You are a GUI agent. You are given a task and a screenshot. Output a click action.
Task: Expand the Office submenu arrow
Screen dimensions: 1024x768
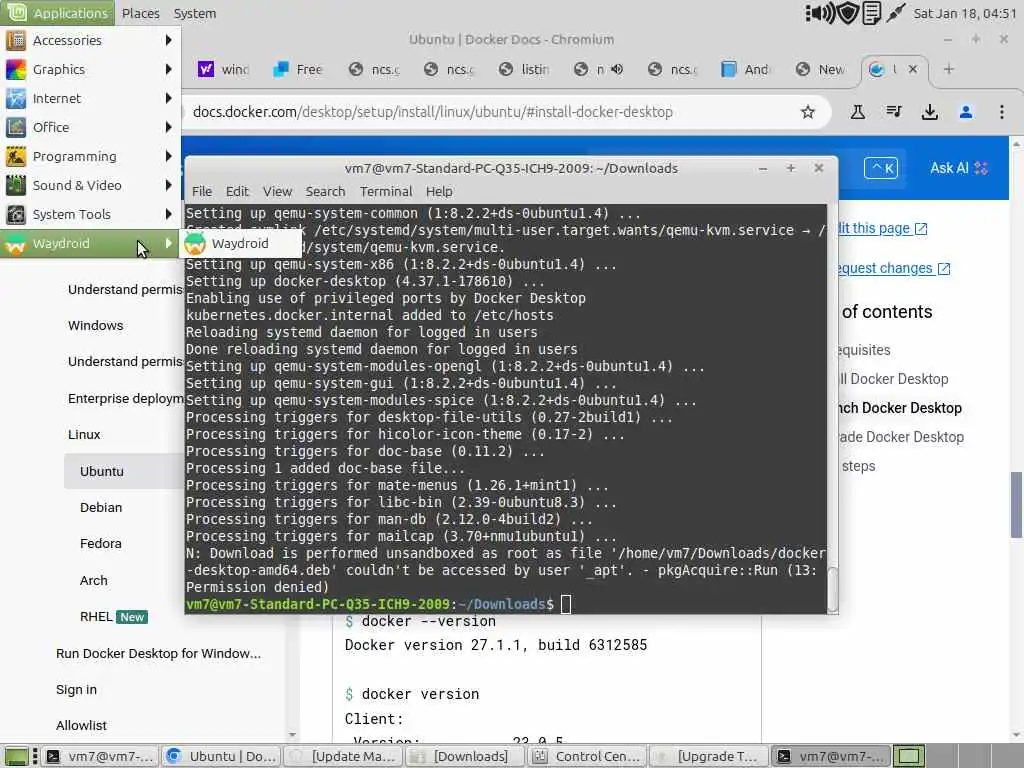click(168, 127)
